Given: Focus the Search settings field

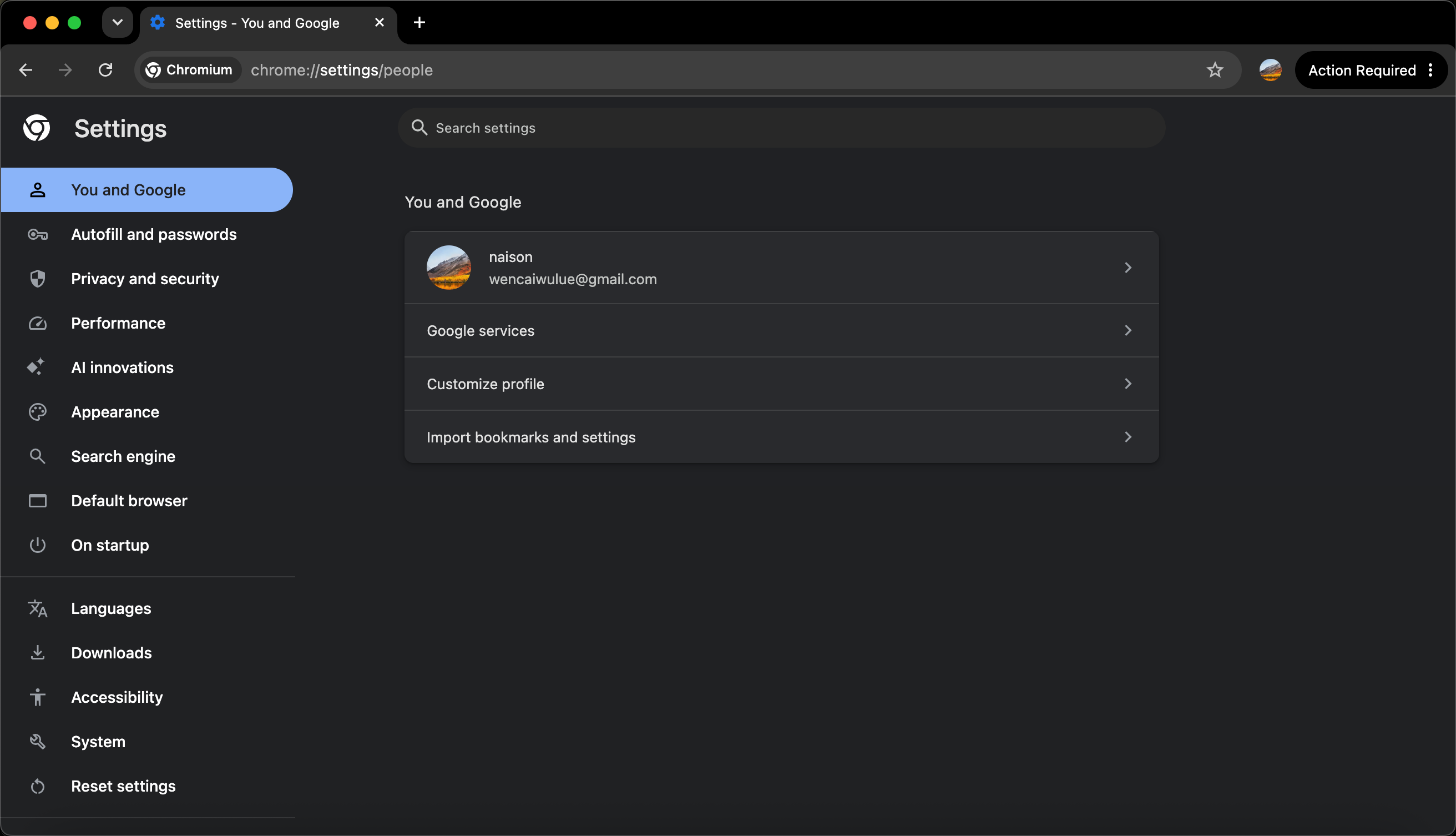Looking at the screenshot, I should (x=782, y=128).
